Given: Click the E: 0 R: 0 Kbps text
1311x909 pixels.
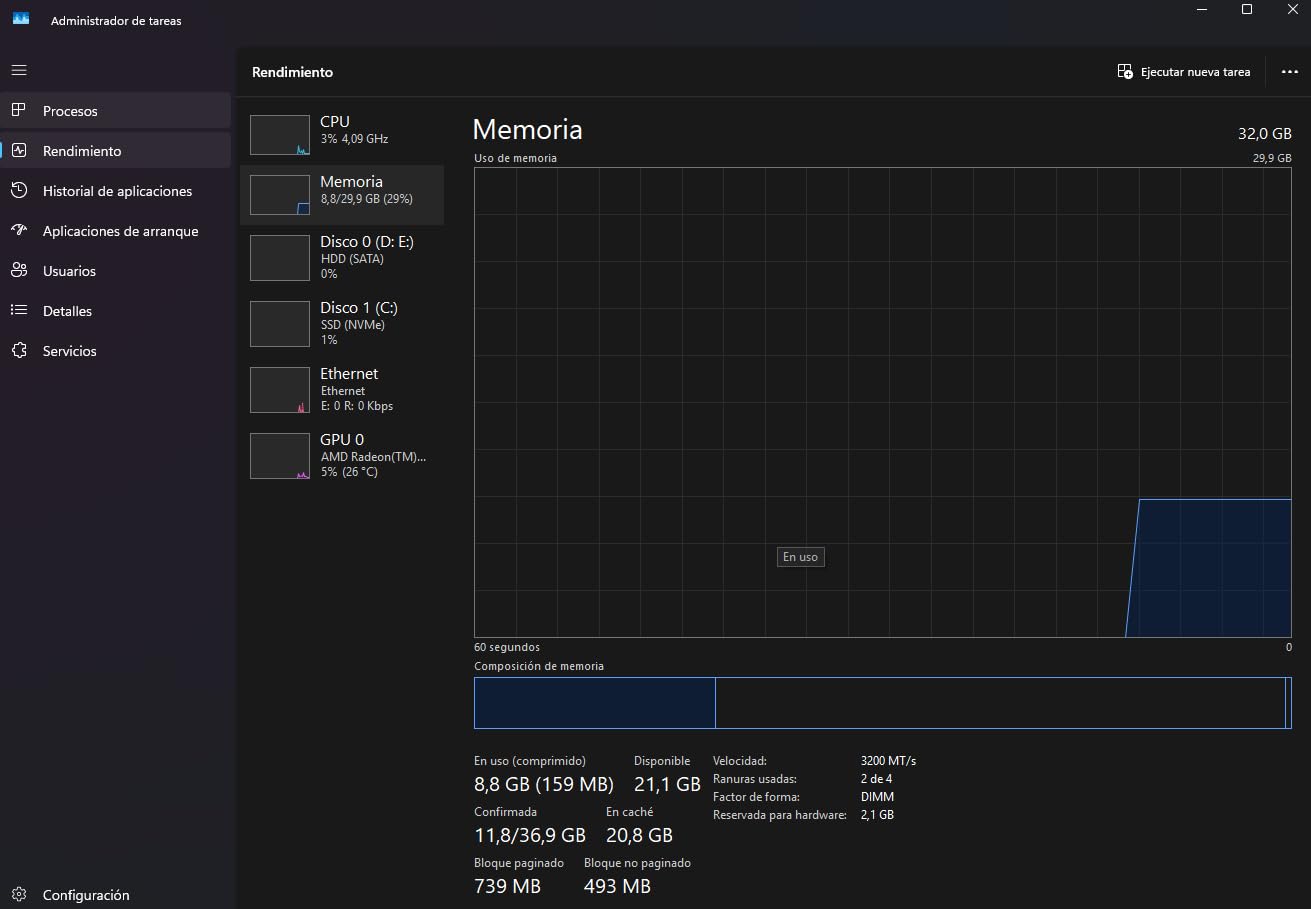Looking at the screenshot, I should pos(357,406).
